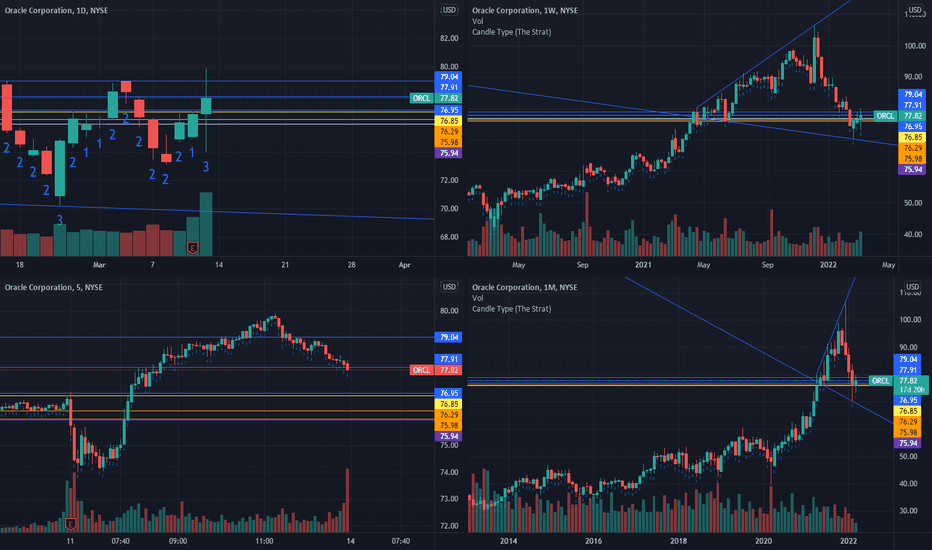The width and height of the screenshot is (932, 550).
Task: Click the red ORCL ticker label on the 5-minute chart
Action: coord(421,370)
